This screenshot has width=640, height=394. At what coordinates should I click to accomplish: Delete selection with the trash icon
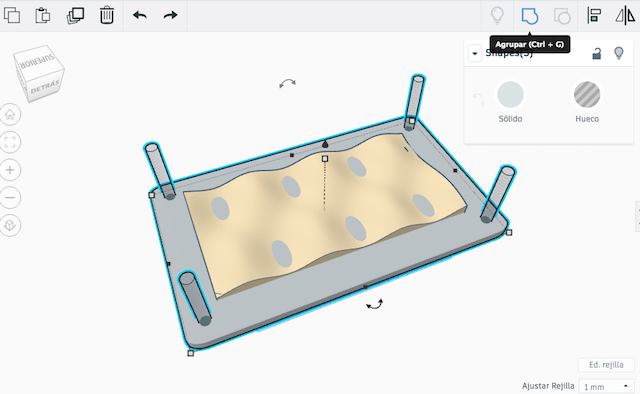click(x=107, y=15)
